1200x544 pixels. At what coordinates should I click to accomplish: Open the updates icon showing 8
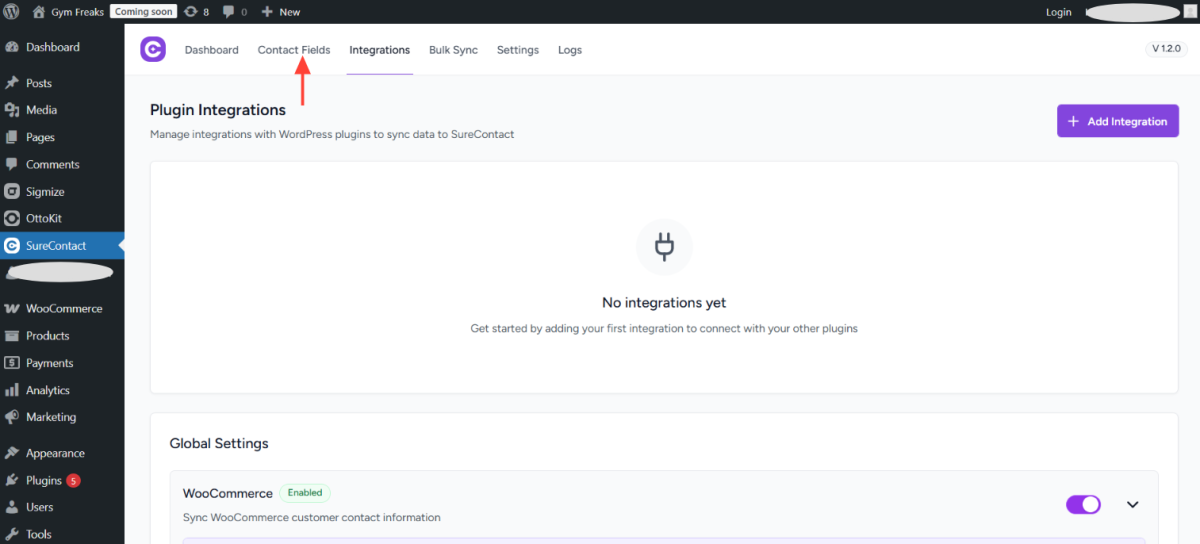coord(196,12)
